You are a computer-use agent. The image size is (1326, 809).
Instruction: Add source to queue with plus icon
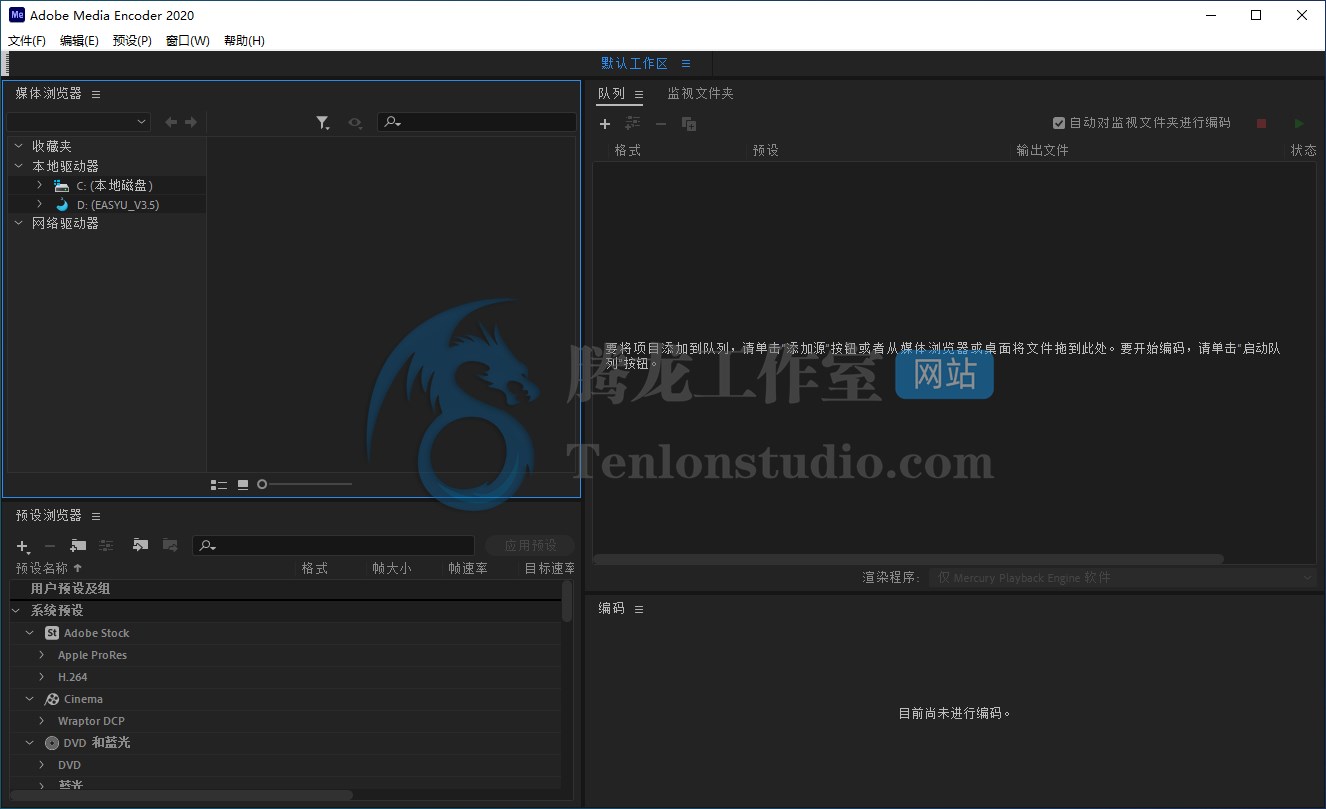pos(605,124)
